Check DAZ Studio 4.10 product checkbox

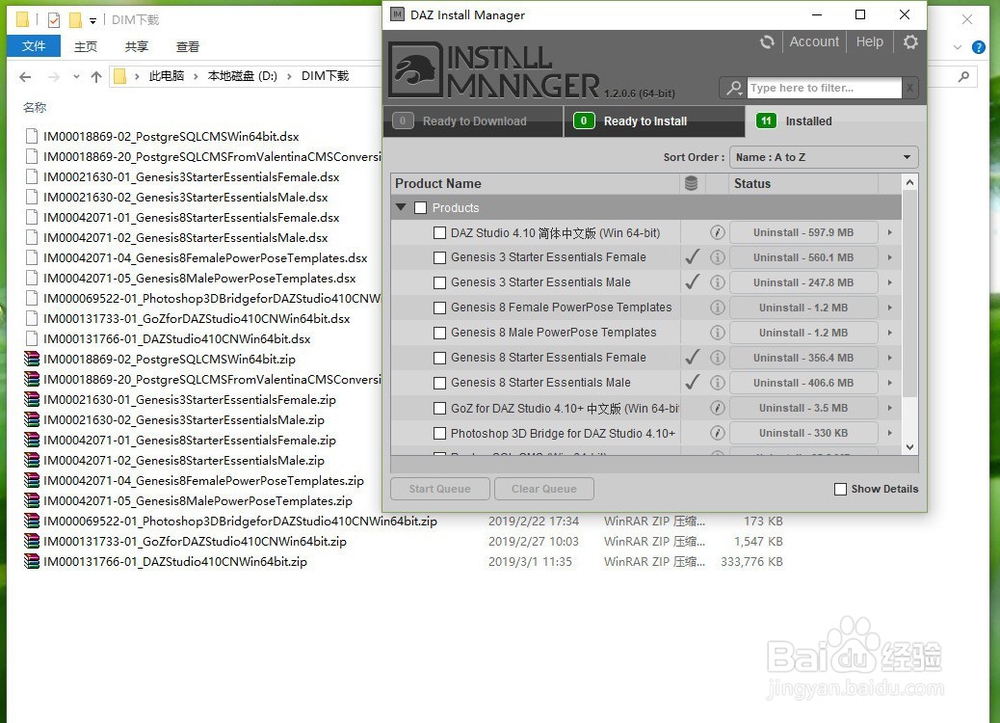pos(439,233)
